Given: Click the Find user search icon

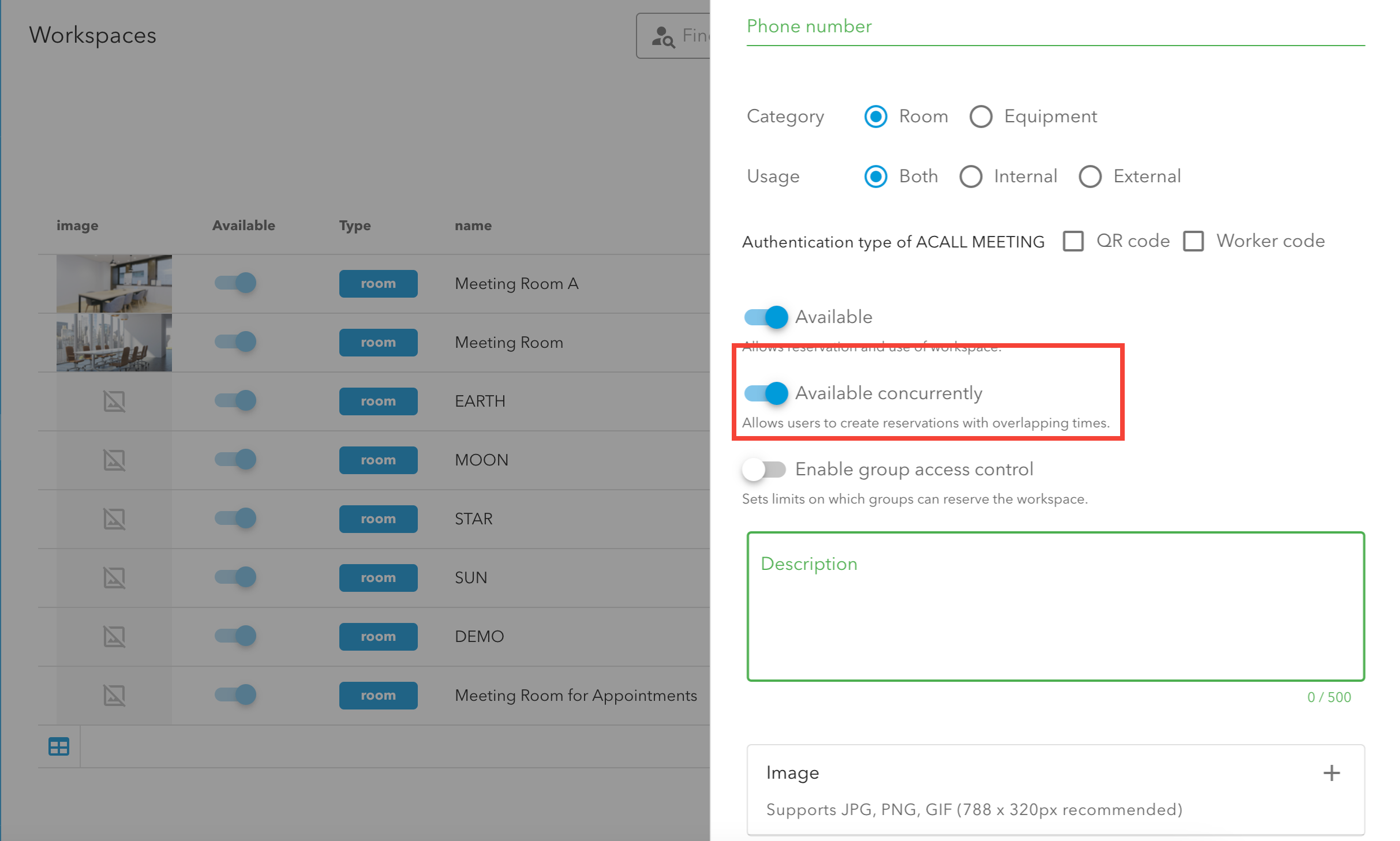Looking at the screenshot, I should (x=663, y=36).
